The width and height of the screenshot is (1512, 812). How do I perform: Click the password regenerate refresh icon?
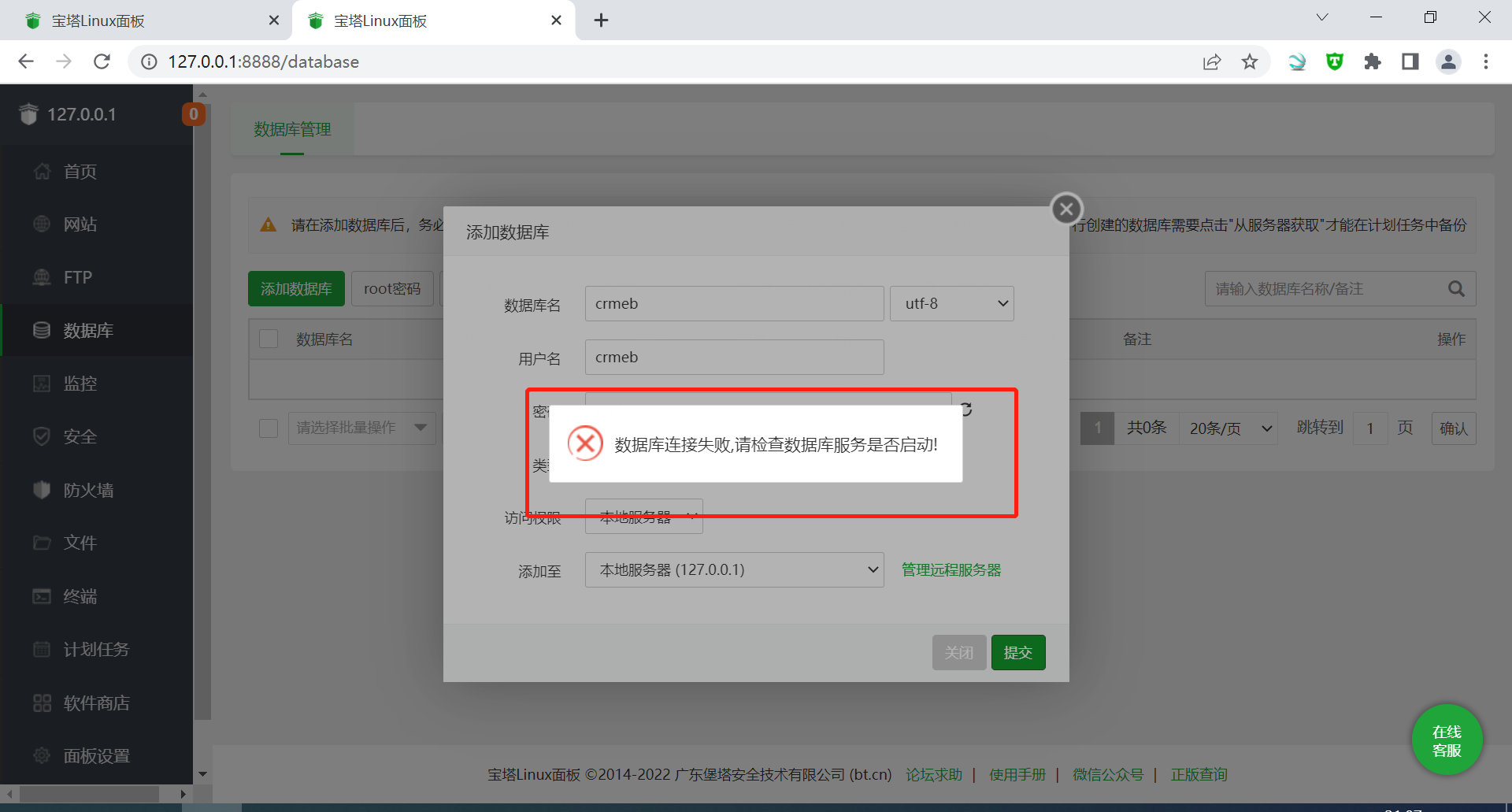(965, 409)
